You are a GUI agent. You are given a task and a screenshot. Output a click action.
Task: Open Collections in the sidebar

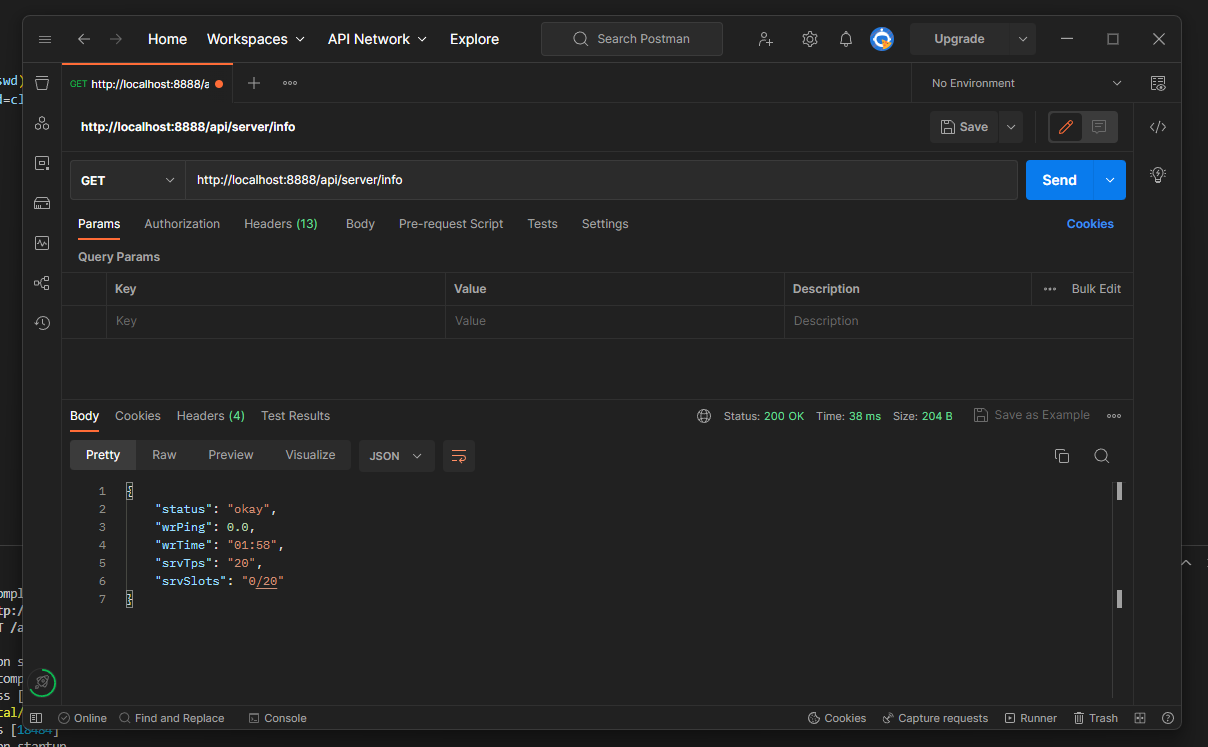coord(42,83)
